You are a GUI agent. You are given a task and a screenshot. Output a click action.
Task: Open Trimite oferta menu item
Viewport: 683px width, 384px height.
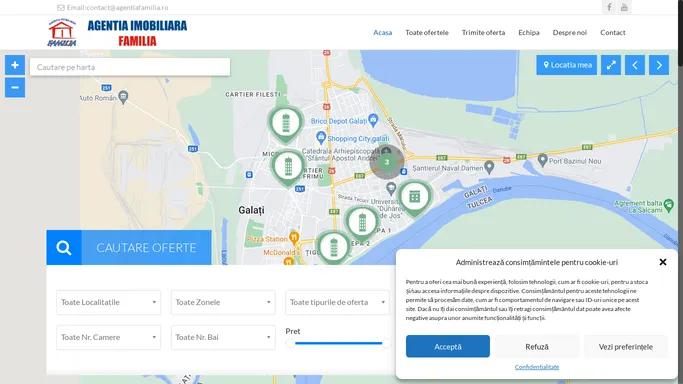pyautogui.click(x=484, y=33)
